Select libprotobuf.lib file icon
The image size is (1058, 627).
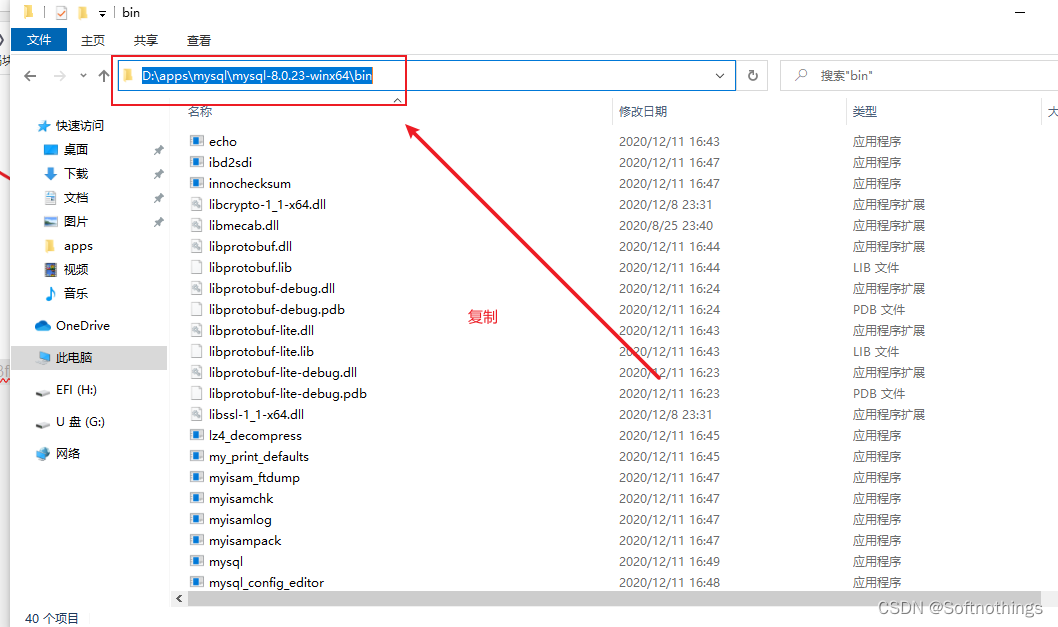[196, 267]
